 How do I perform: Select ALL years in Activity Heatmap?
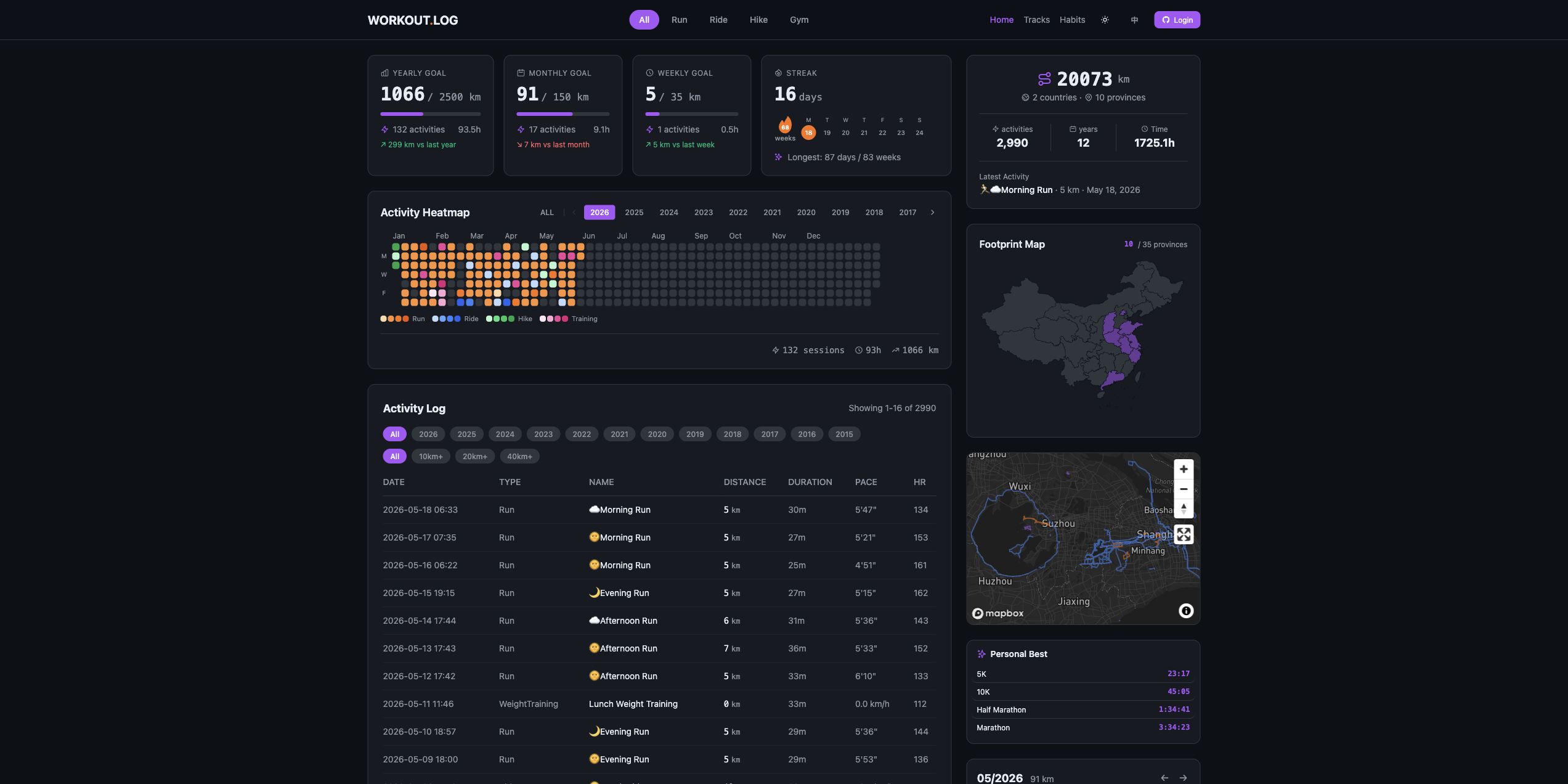coord(546,212)
